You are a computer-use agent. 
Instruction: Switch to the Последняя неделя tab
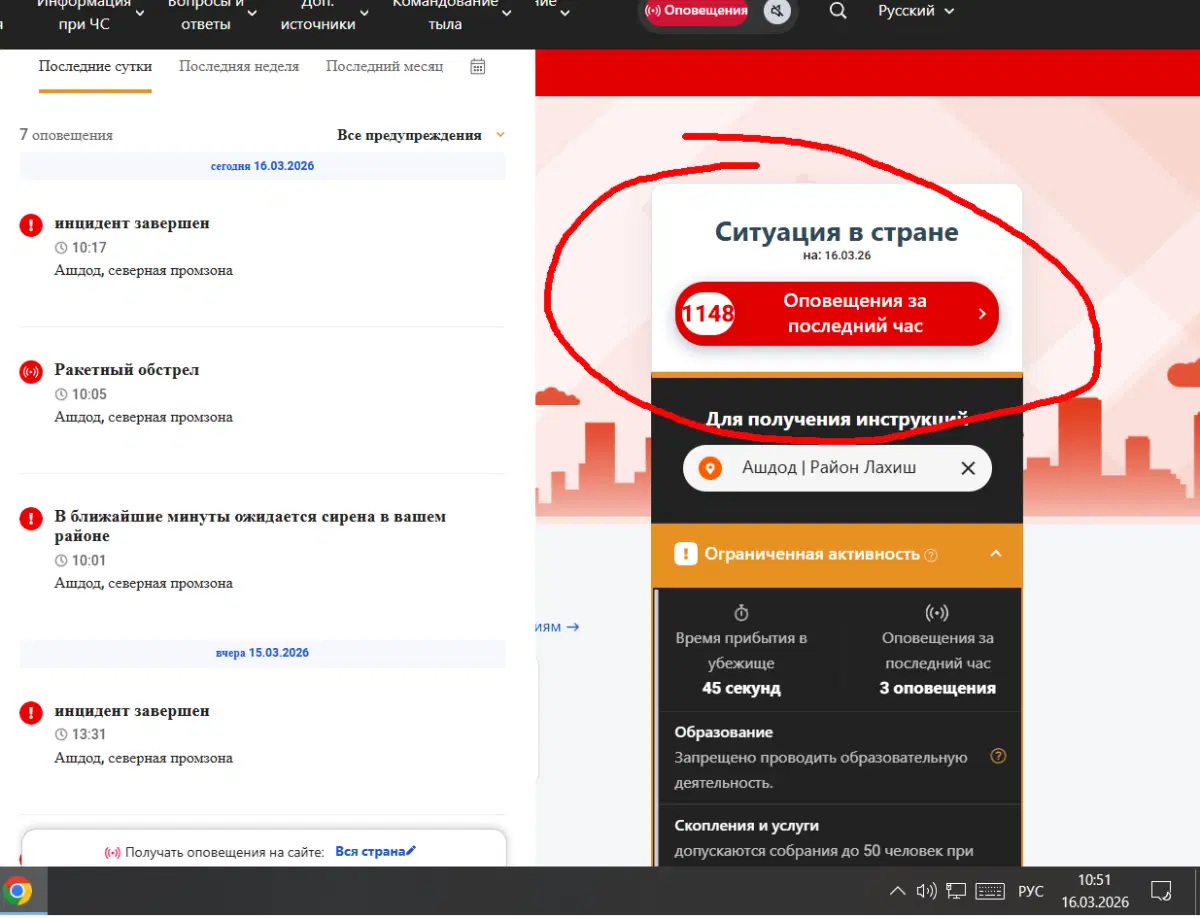pyautogui.click(x=238, y=66)
